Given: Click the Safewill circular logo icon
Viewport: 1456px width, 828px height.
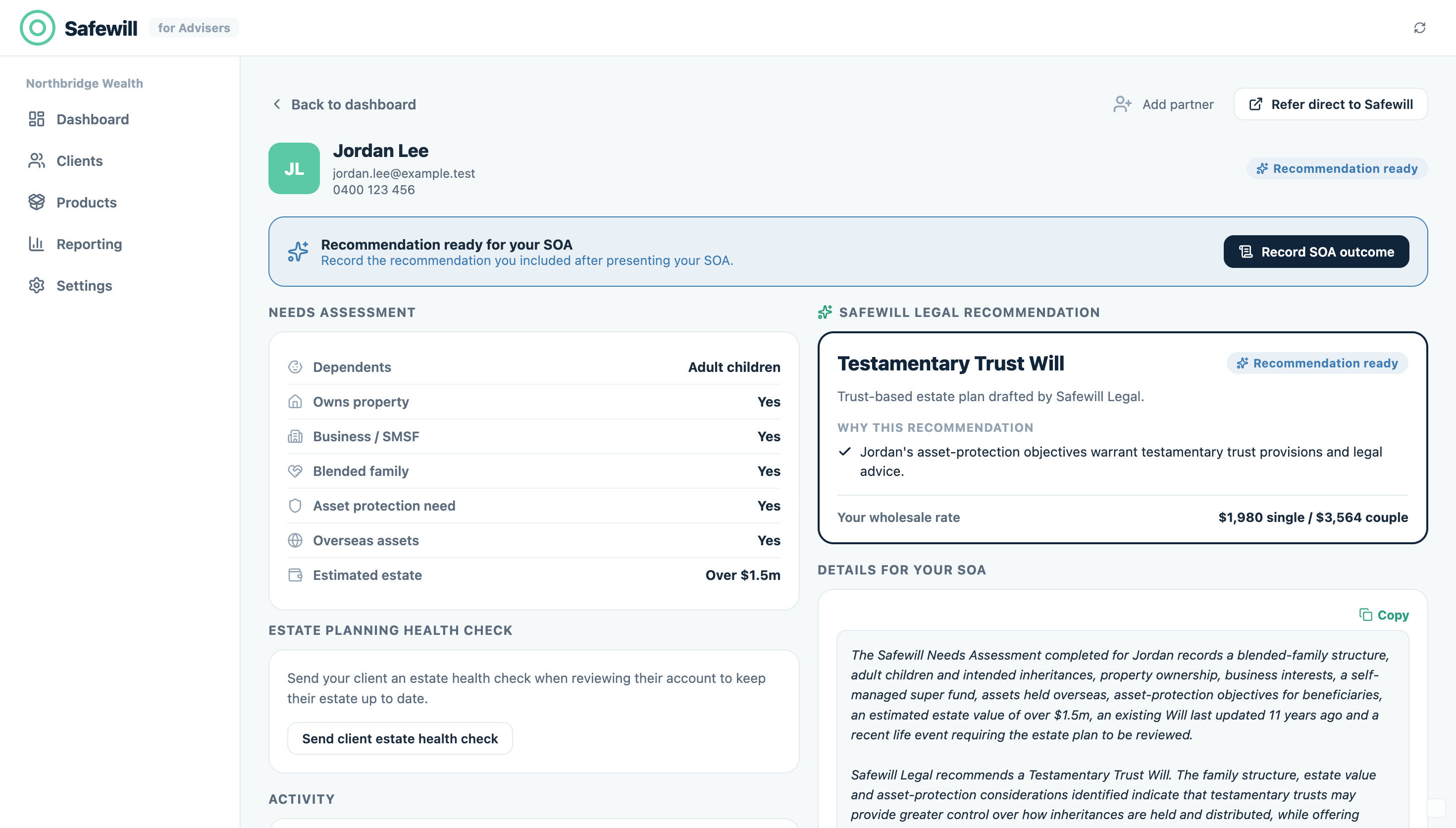Looking at the screenshot, I should [38, 28].
